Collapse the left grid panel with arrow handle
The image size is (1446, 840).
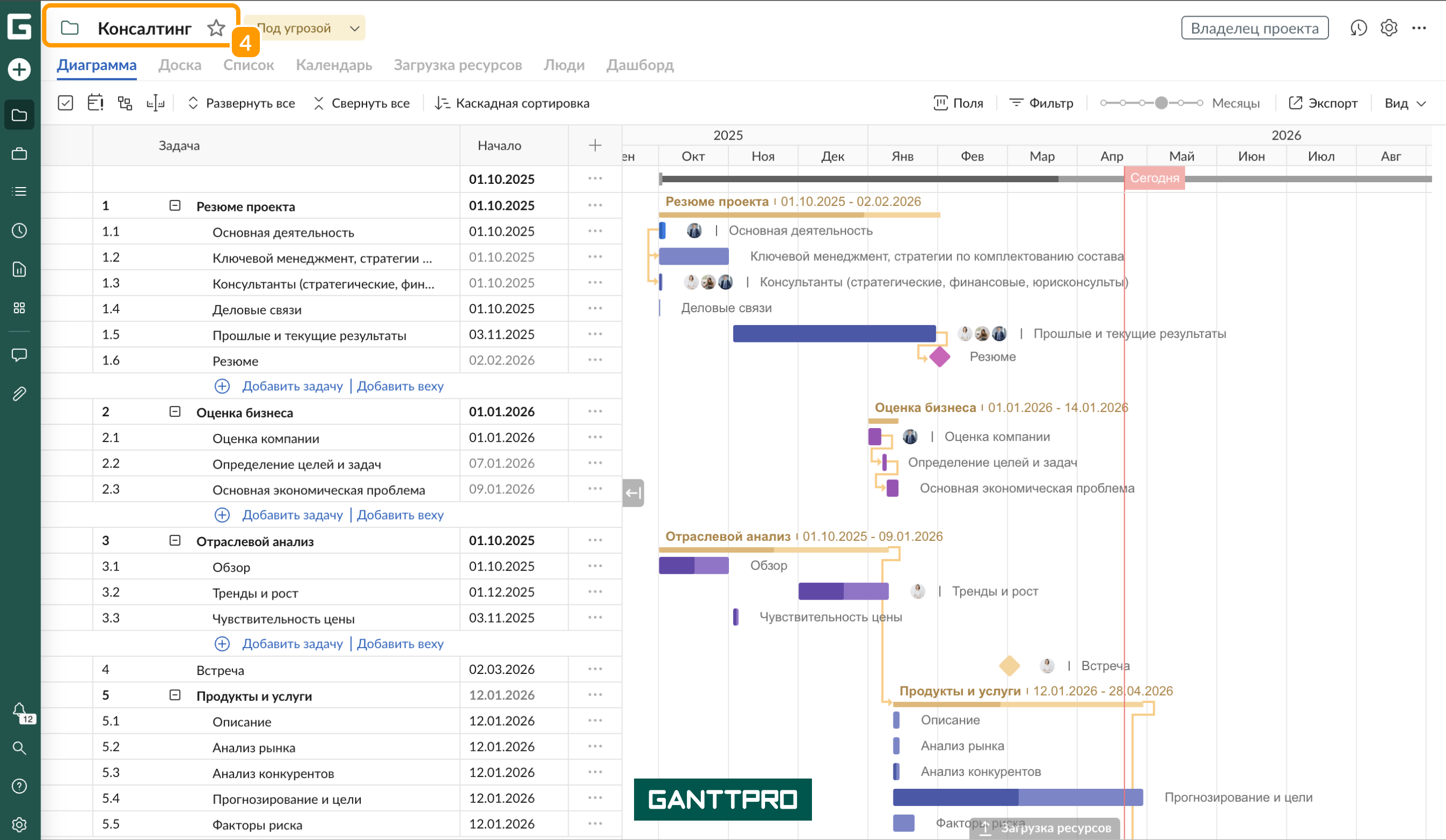point(633,493)
